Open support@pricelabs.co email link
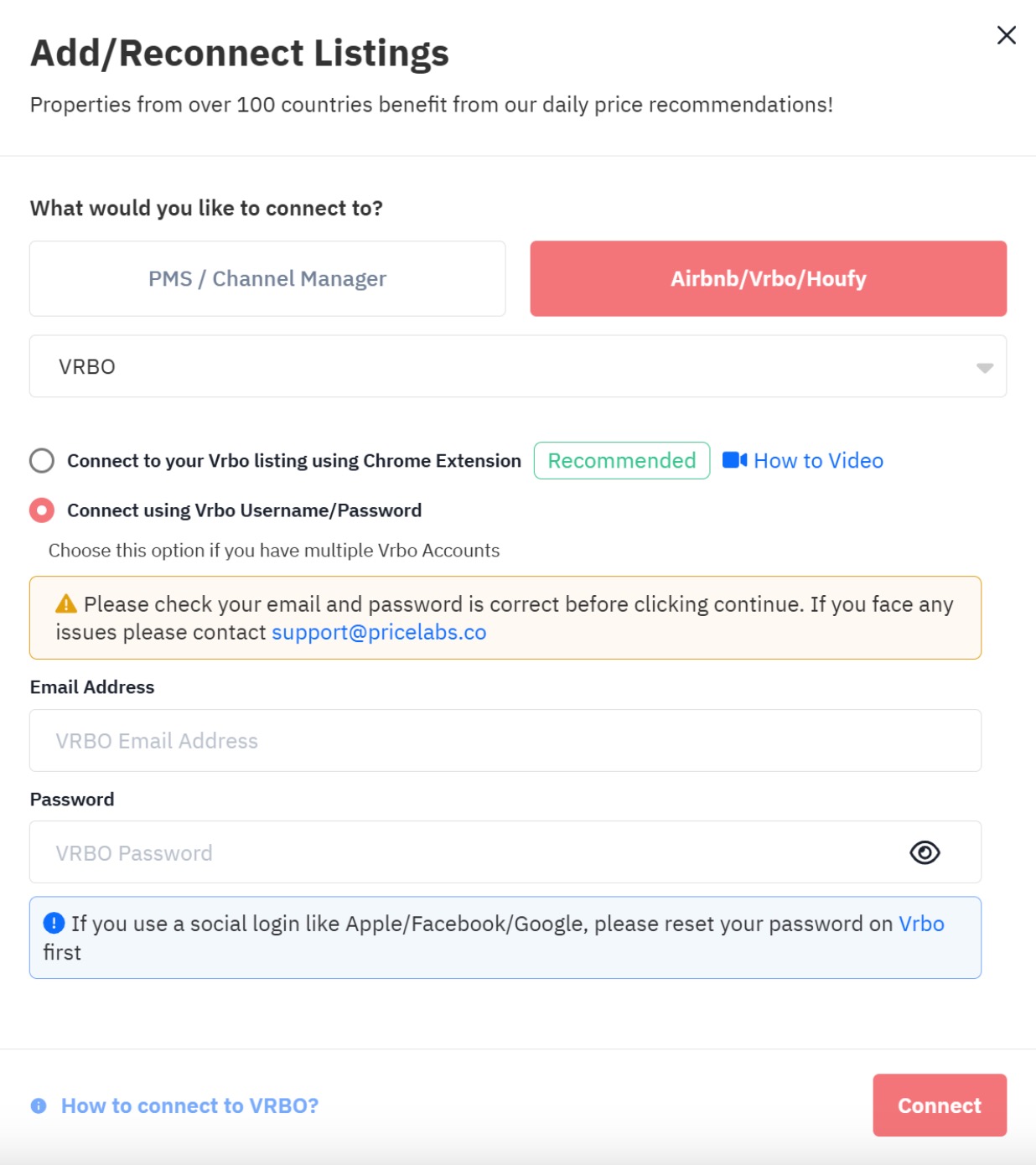1036x1165 pixels. (379, 632)
